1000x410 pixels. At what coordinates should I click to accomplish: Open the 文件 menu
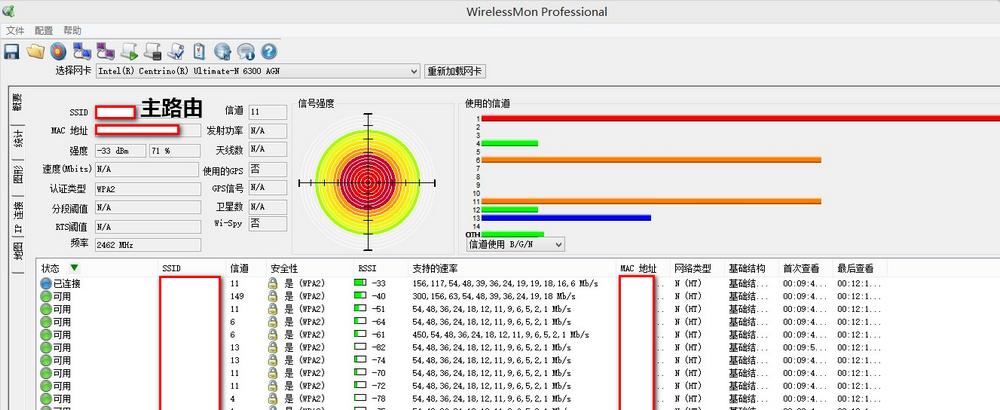tap(15, 31)
